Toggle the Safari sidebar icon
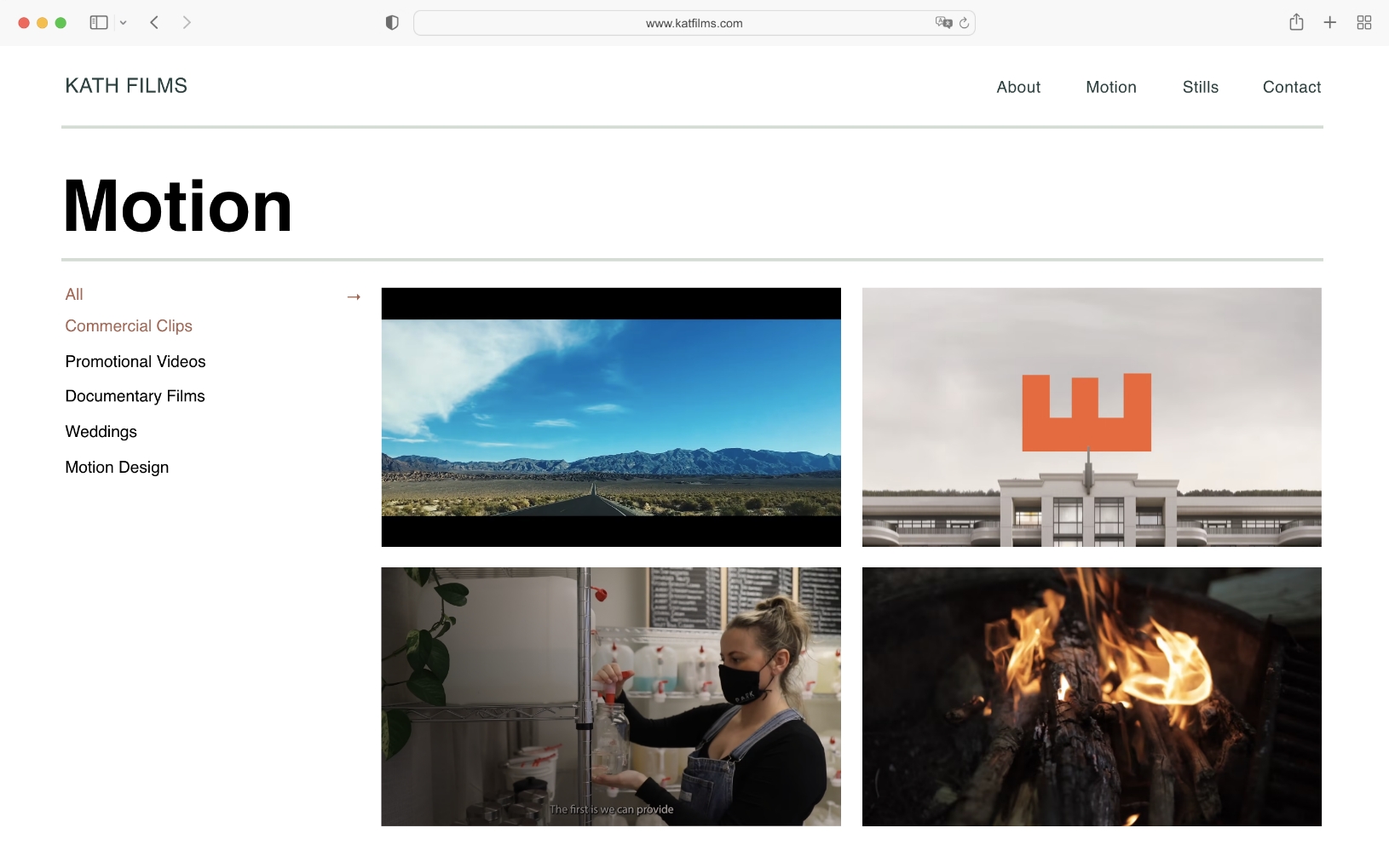This screenshot has height=868, width=1389. (99, 23)
